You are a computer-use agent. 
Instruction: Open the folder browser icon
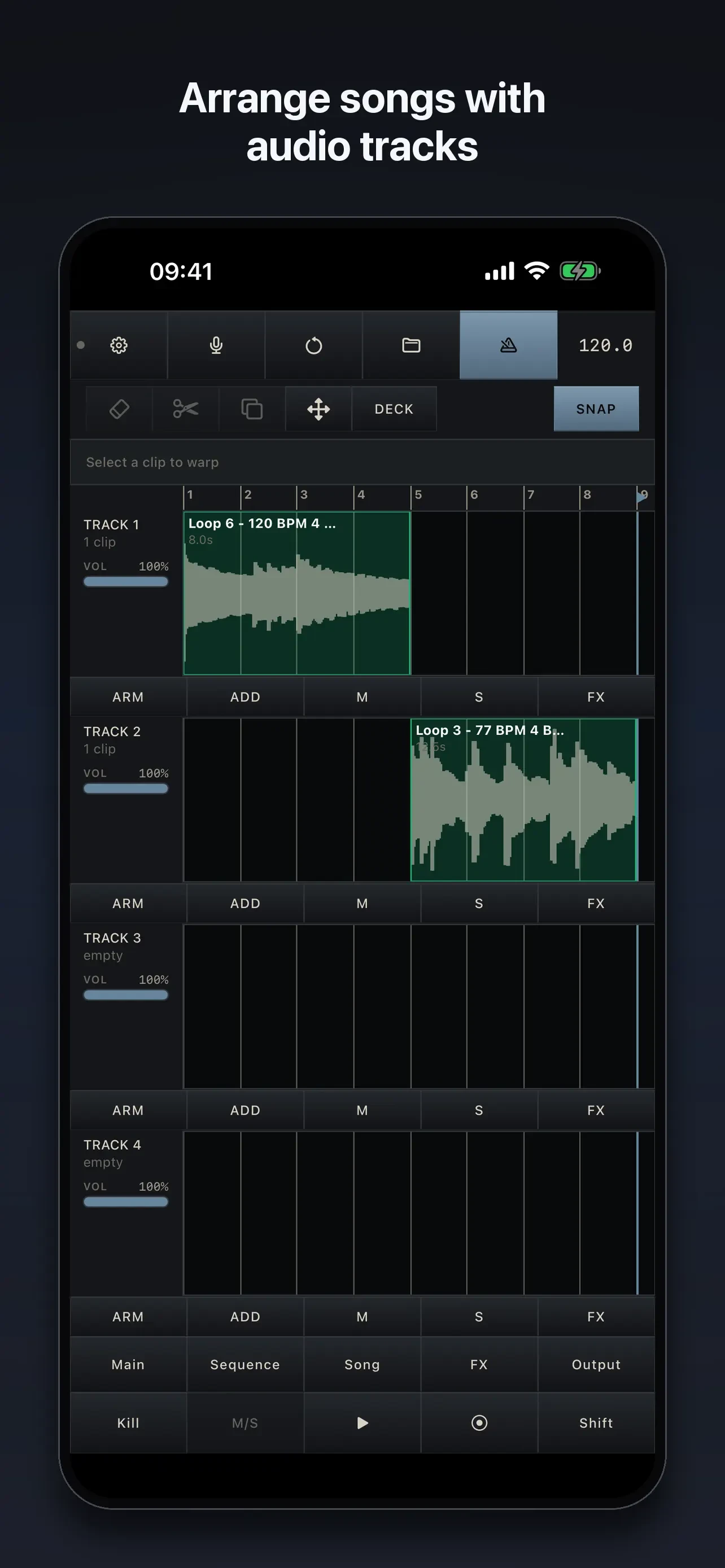pyautogui.click(x=411, y=345)
